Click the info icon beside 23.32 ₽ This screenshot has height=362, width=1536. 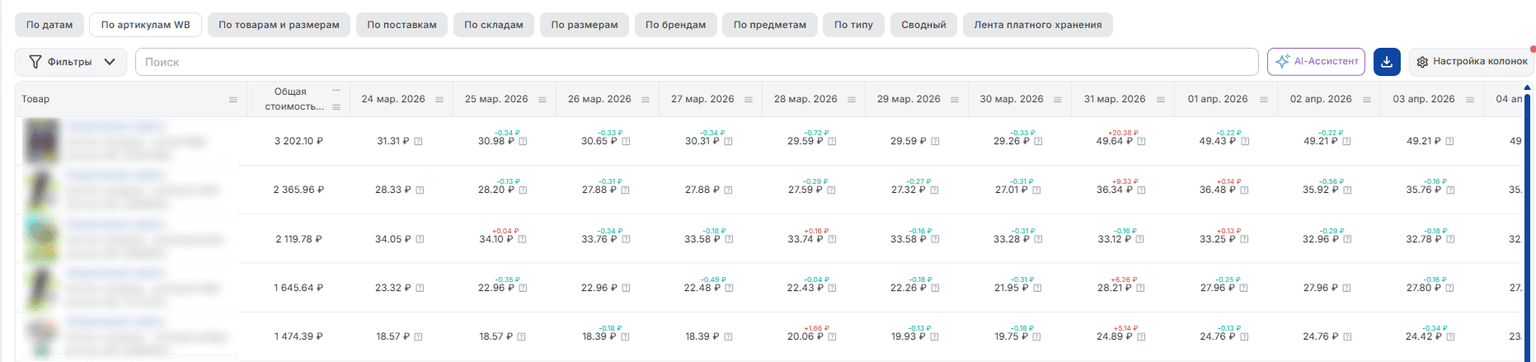(x=419, y=288)
